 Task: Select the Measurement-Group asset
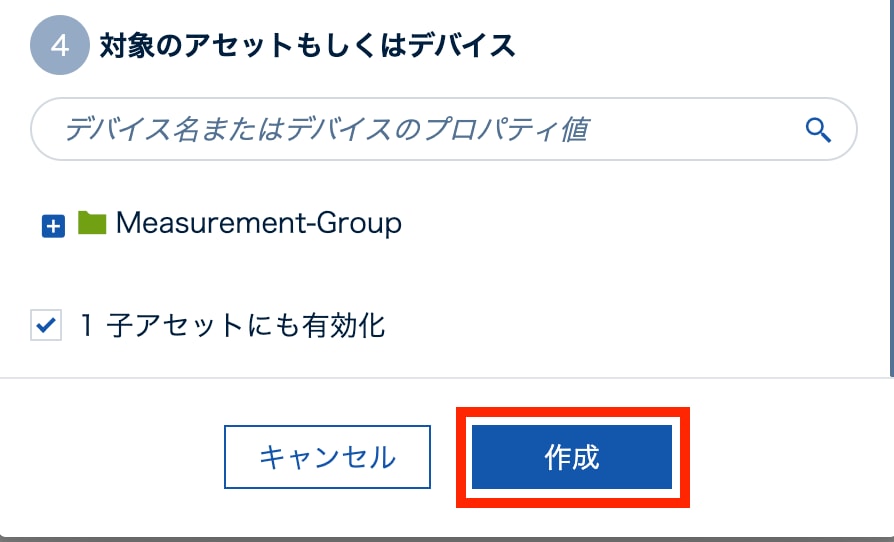pos(258,222)
